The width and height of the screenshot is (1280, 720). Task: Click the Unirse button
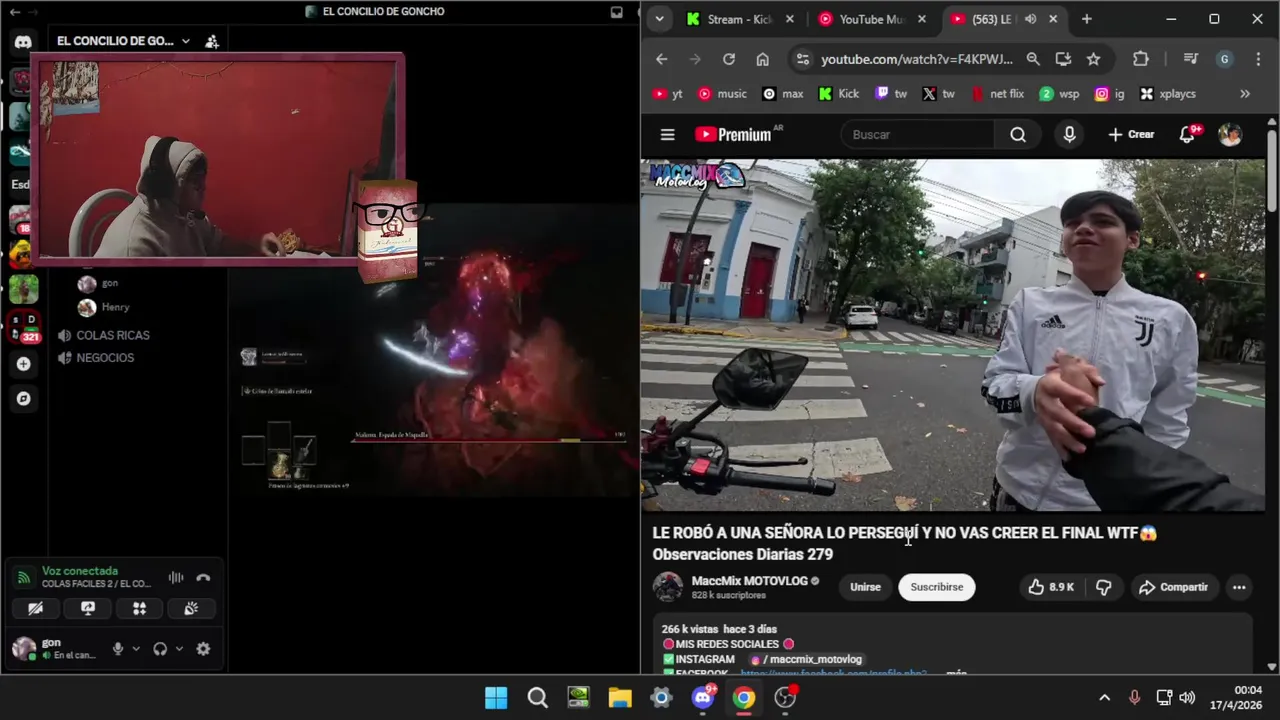(x=865, y=587)
